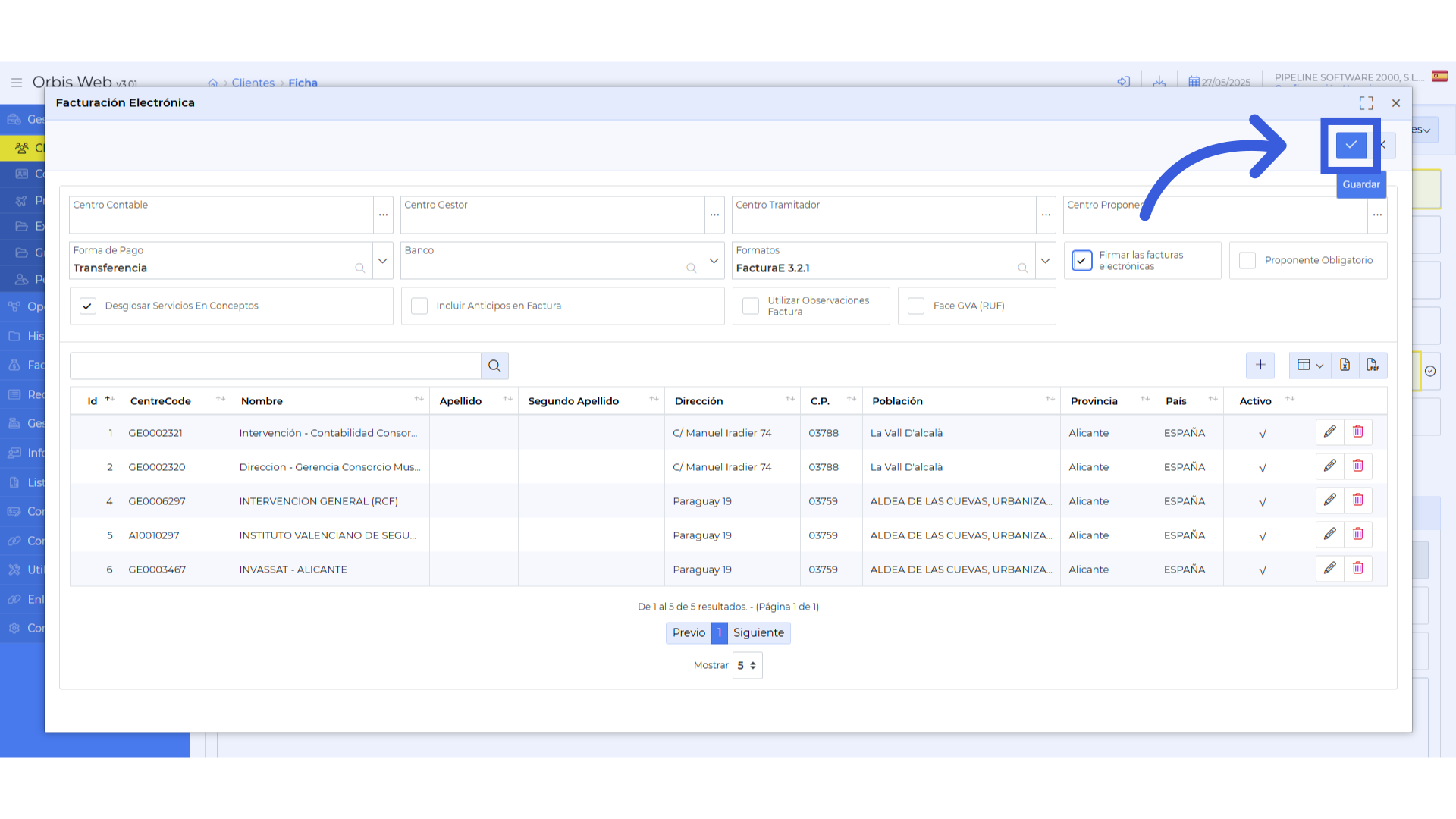Screen dimensions: 1456x819
Task: Search magnifier in Forma de Pago
Action: coord(360,268)
